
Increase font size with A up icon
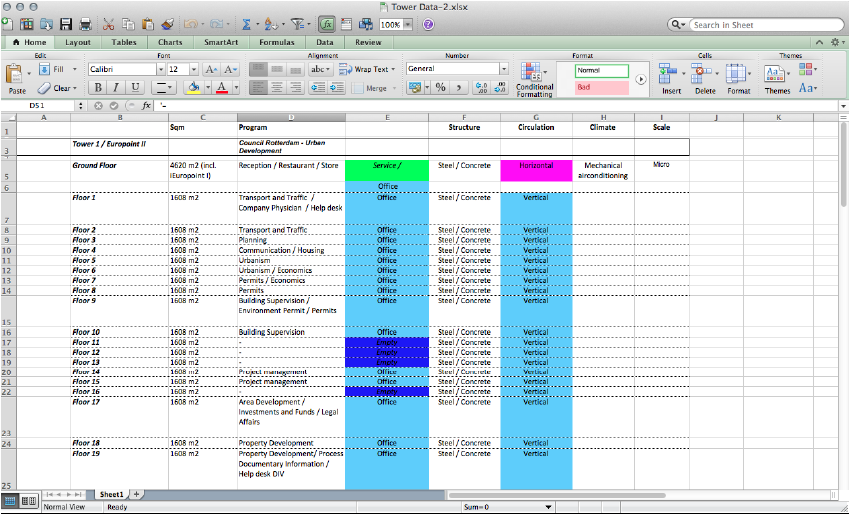tap(211, 69)
